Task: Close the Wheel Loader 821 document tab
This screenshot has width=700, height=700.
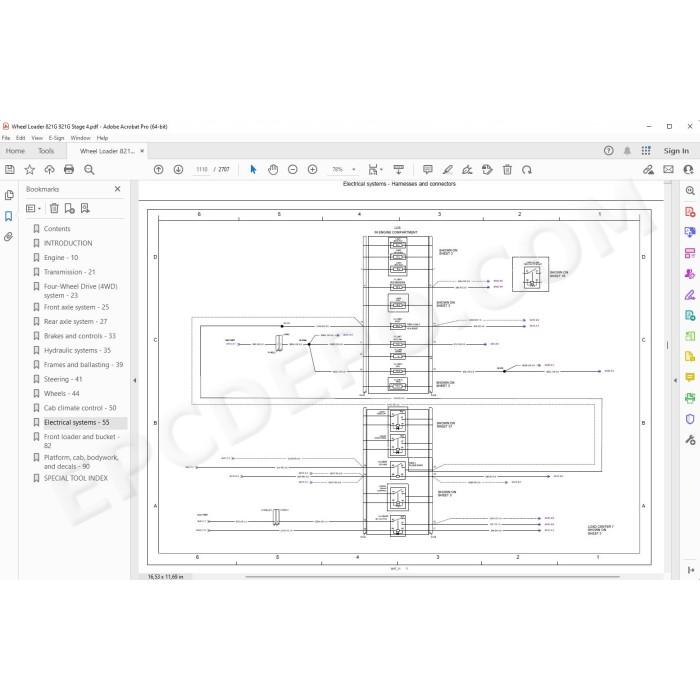Action: tap(142, 151)
